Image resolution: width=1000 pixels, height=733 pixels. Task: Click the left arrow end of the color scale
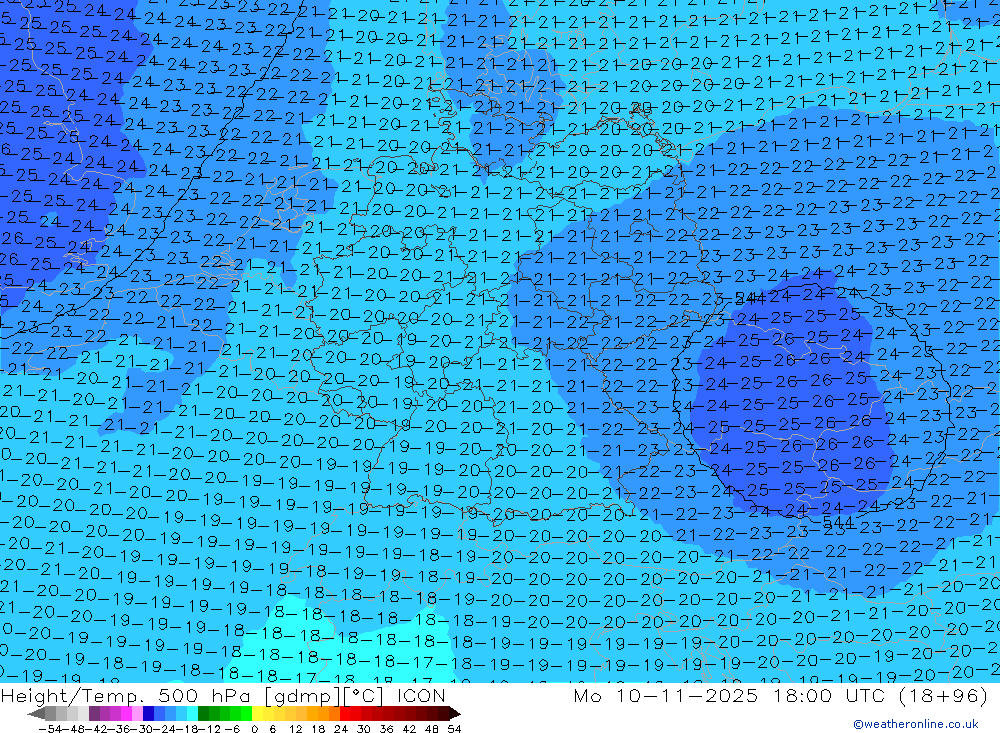[x=37, y=713]
